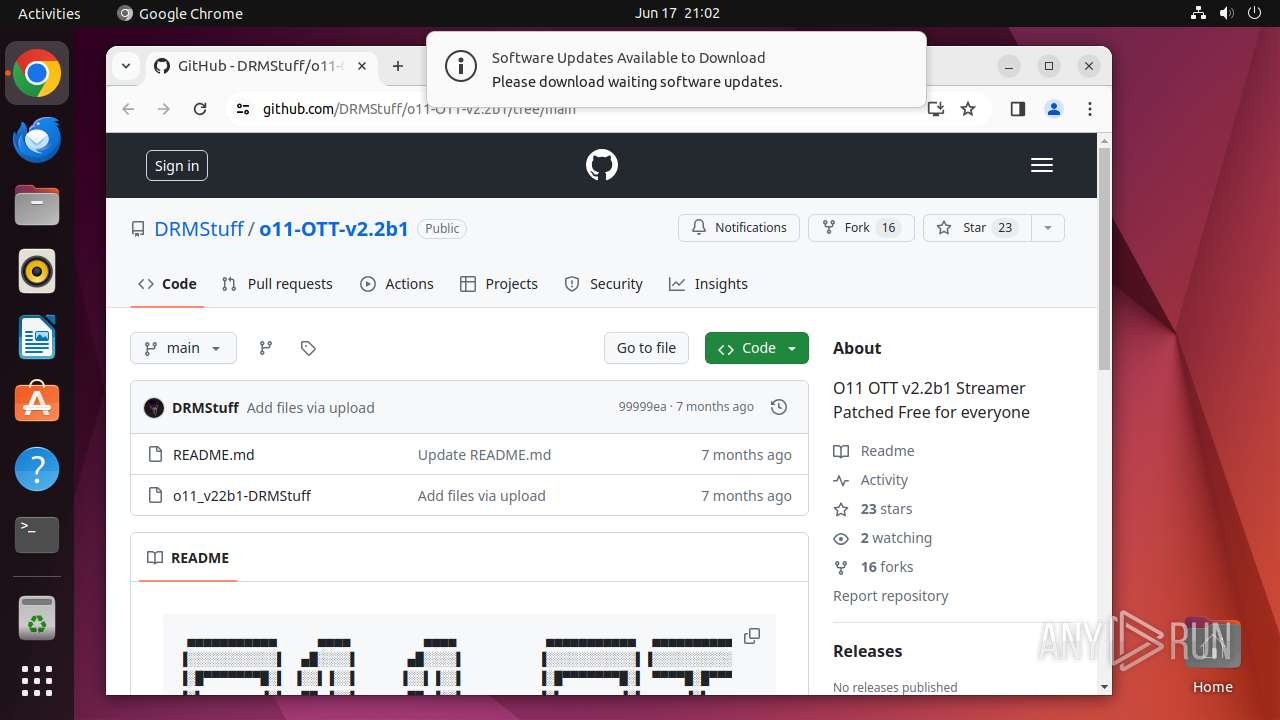This screenshot has width=1280, height=720.
Task: Copy README code block contents
Action: click(752, 636)
